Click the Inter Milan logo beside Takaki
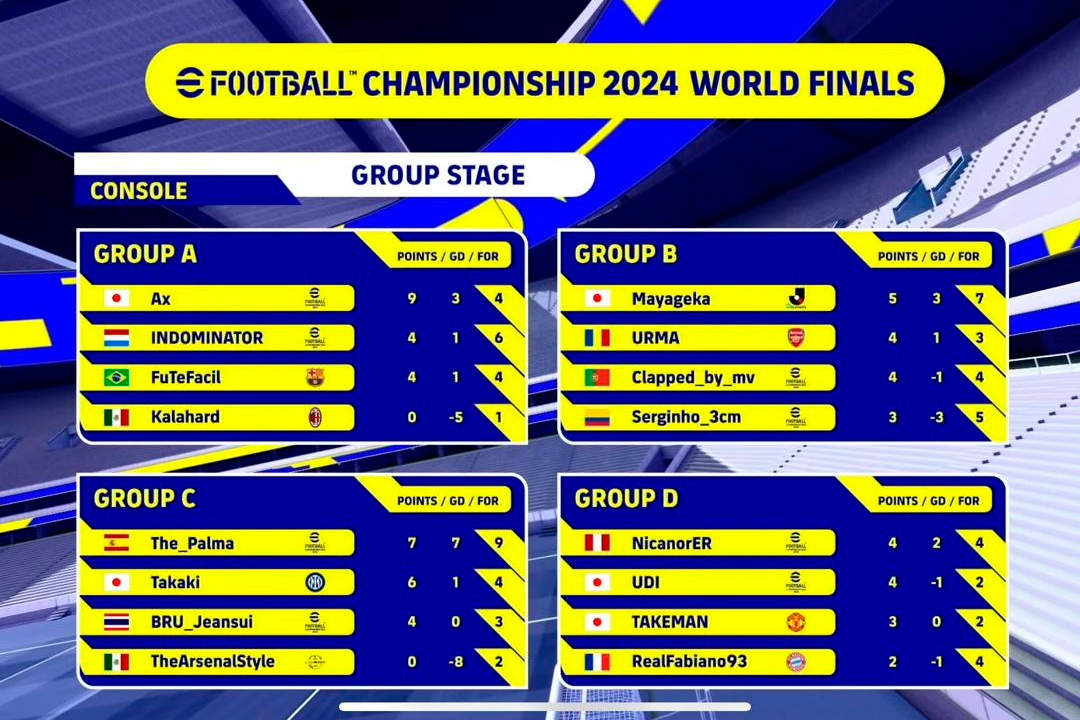 point(315,582)
